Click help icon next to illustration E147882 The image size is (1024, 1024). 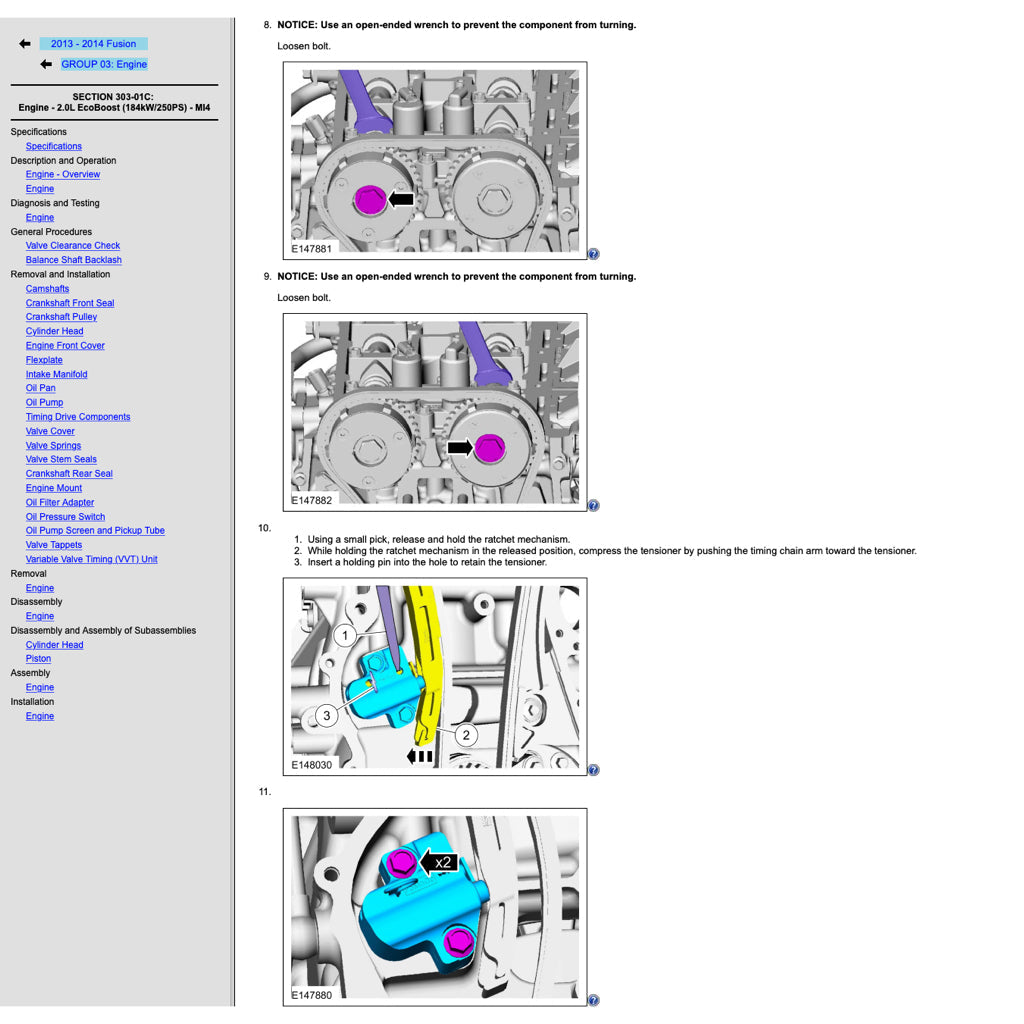coord(593,505)
